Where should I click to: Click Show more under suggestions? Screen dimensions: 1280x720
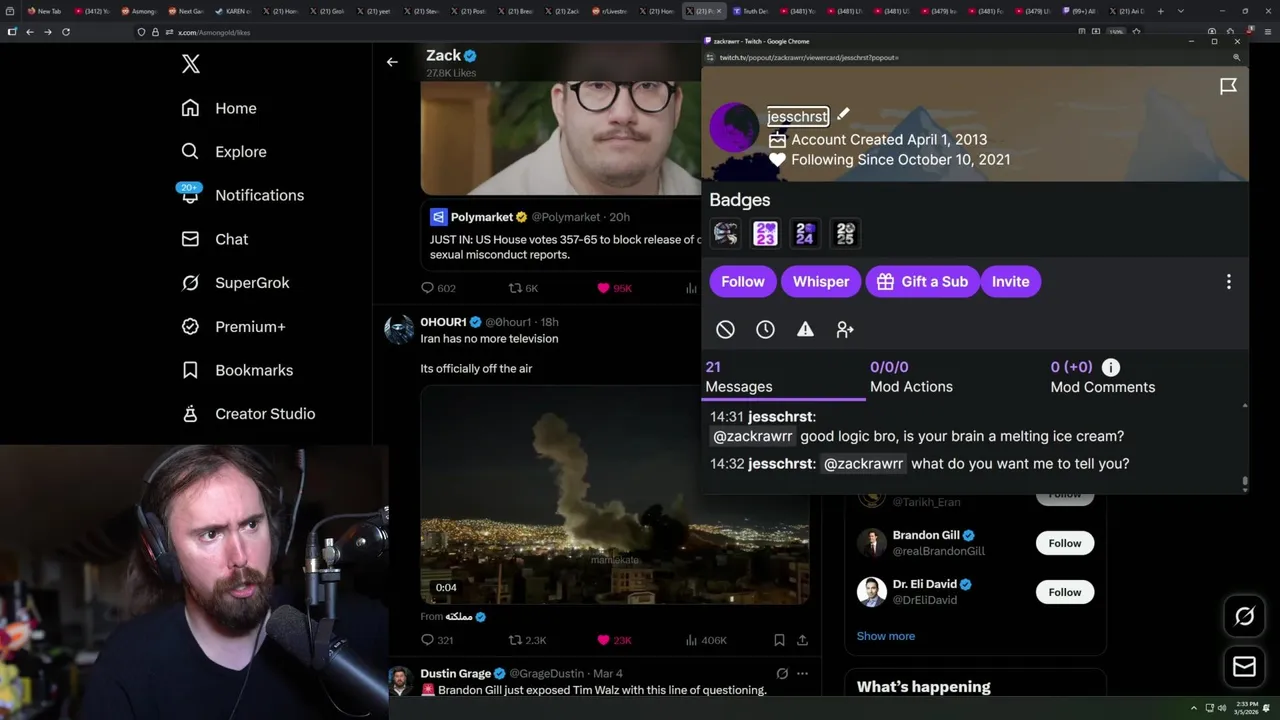[x=885, y=636]
